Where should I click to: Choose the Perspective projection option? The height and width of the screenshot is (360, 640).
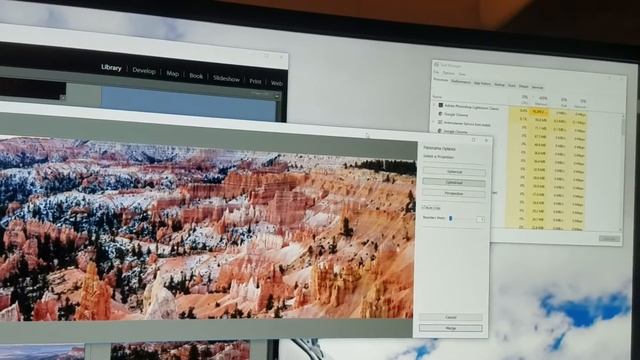click(x=454, y=193)
